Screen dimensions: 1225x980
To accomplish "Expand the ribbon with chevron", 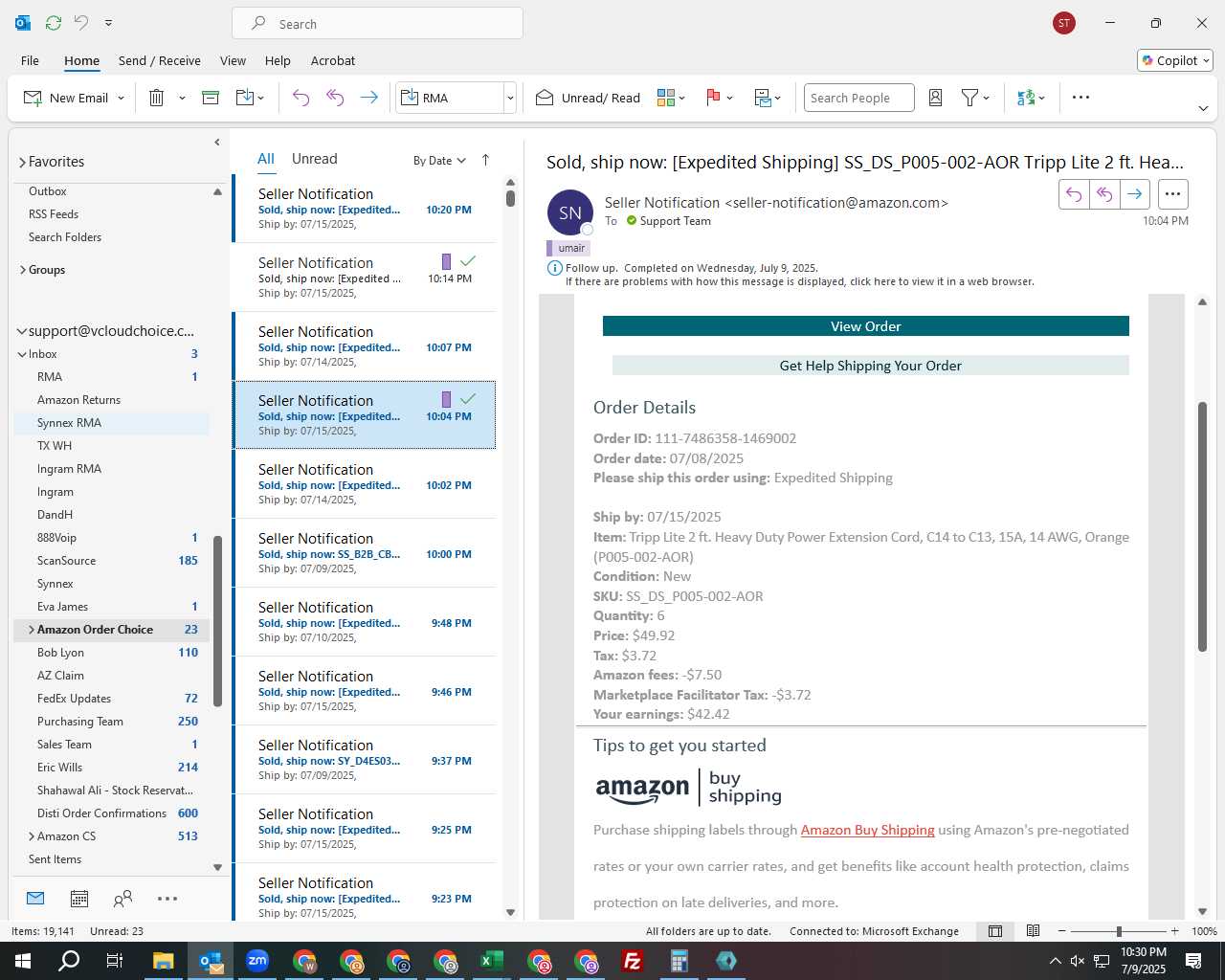I will 1203,108.
